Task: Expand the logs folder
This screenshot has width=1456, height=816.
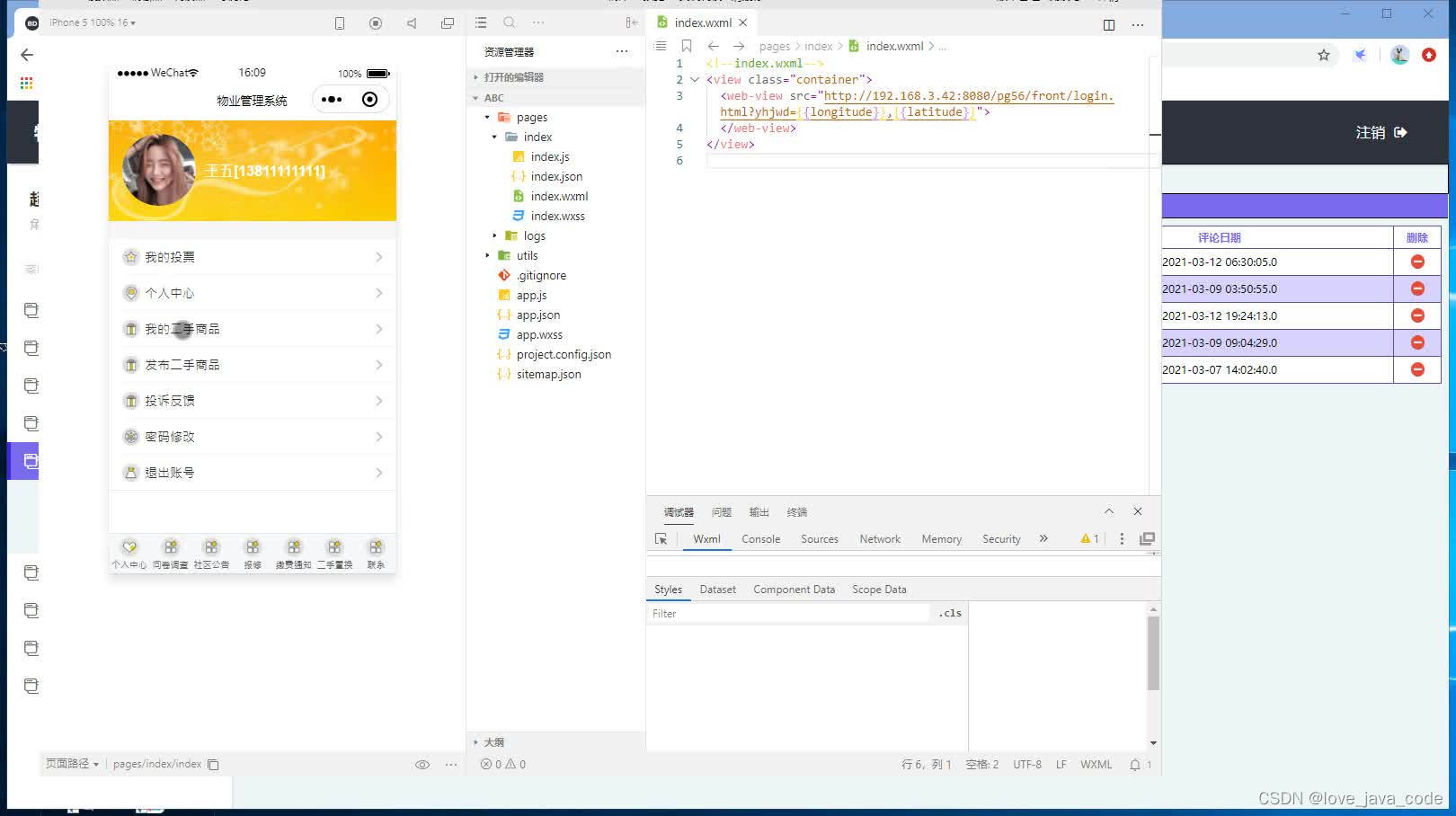Action: pos(494,236)
